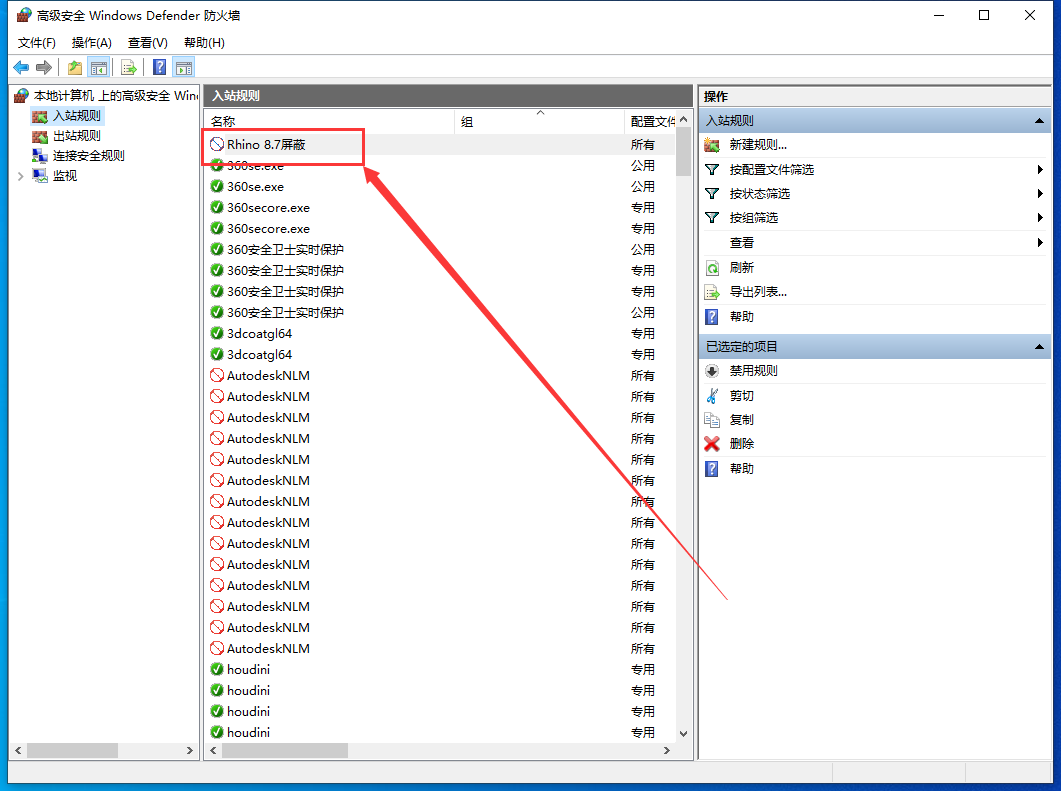
Task: Click the 导出列表... action text
Action: coord(758,292)
